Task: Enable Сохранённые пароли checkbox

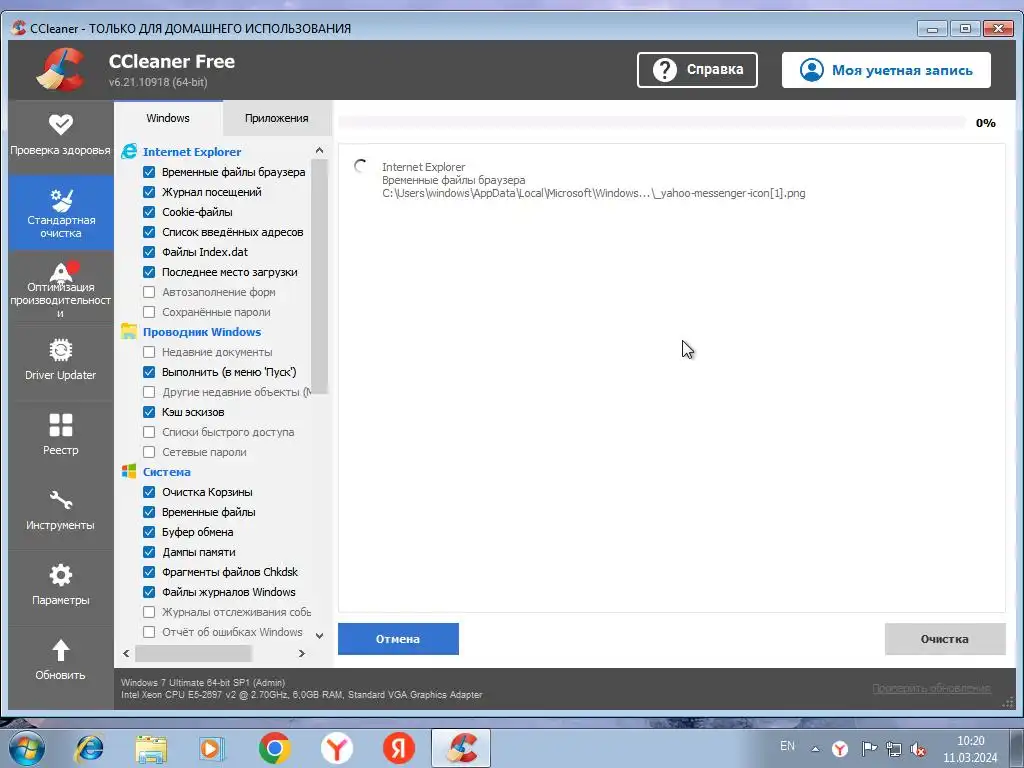Action: click(149, 312)
